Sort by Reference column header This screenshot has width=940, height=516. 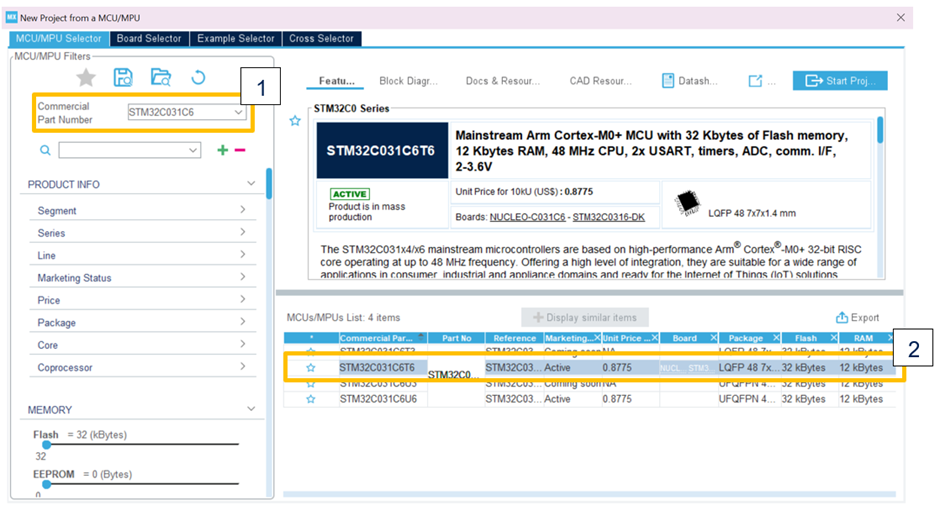[514, 338]
